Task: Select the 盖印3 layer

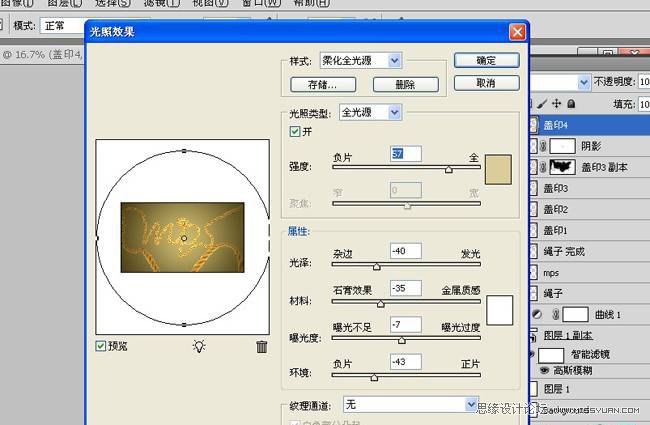Action: tap(589, 188)
